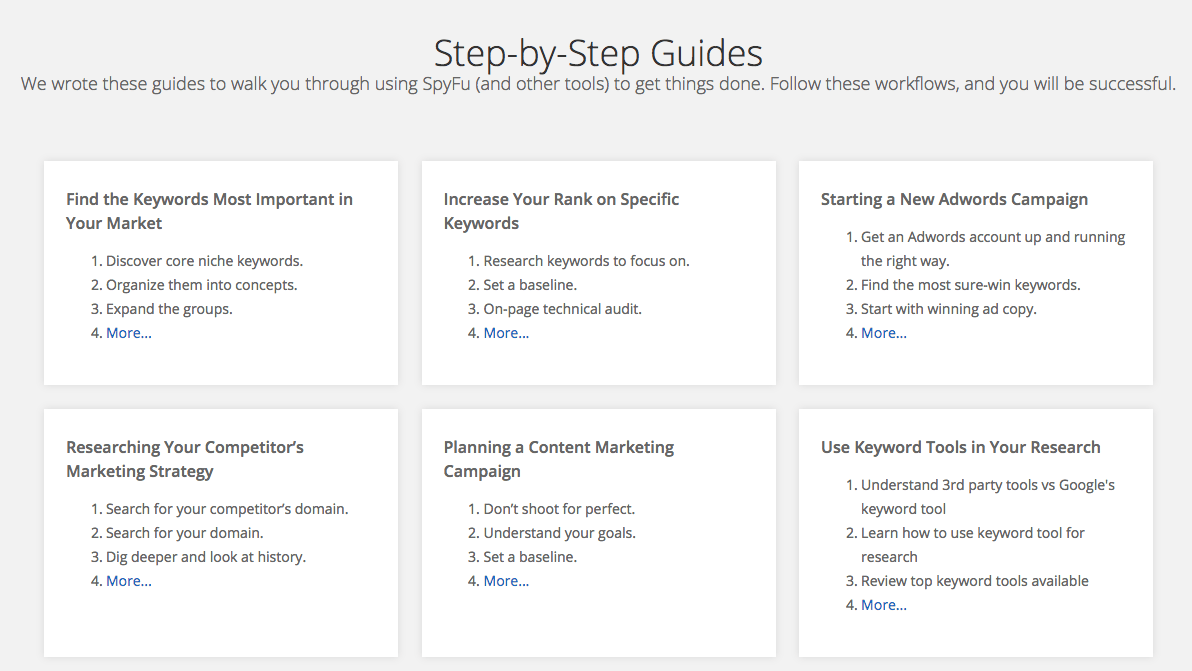Select 'Start with winning ad copy' step

948,309
